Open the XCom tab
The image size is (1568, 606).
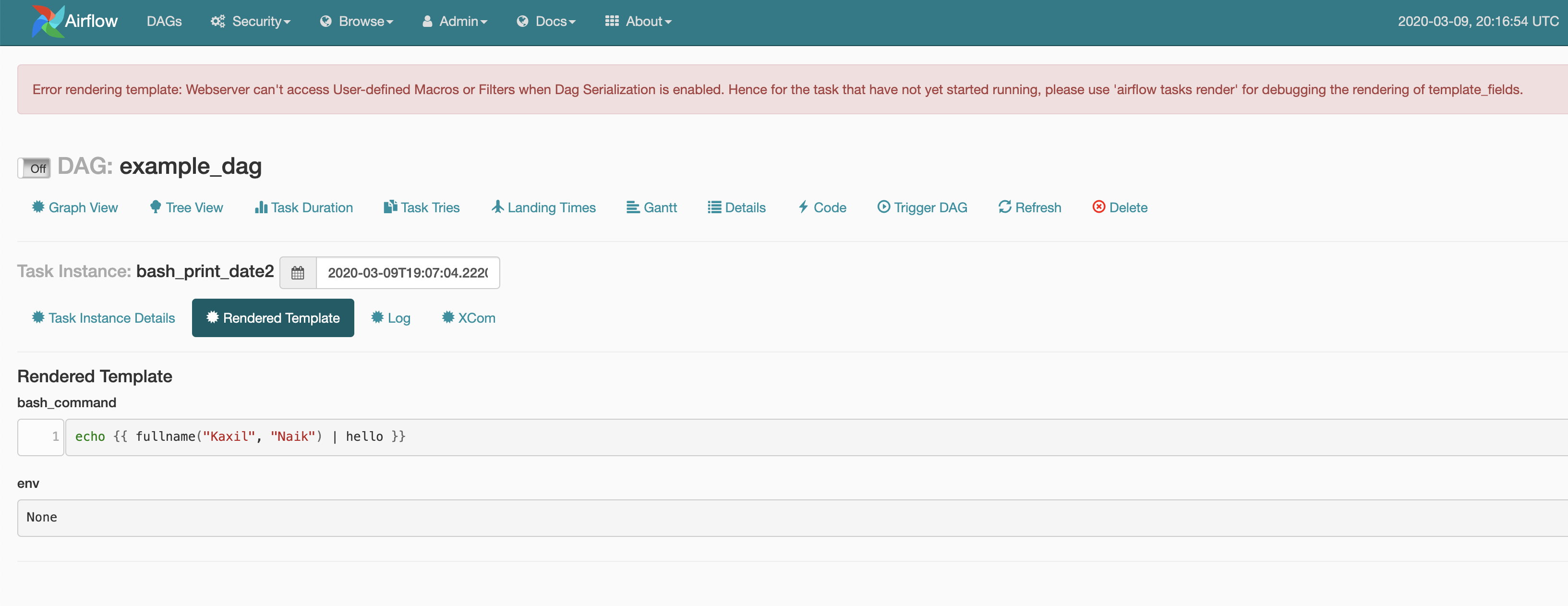pos(468,318)
